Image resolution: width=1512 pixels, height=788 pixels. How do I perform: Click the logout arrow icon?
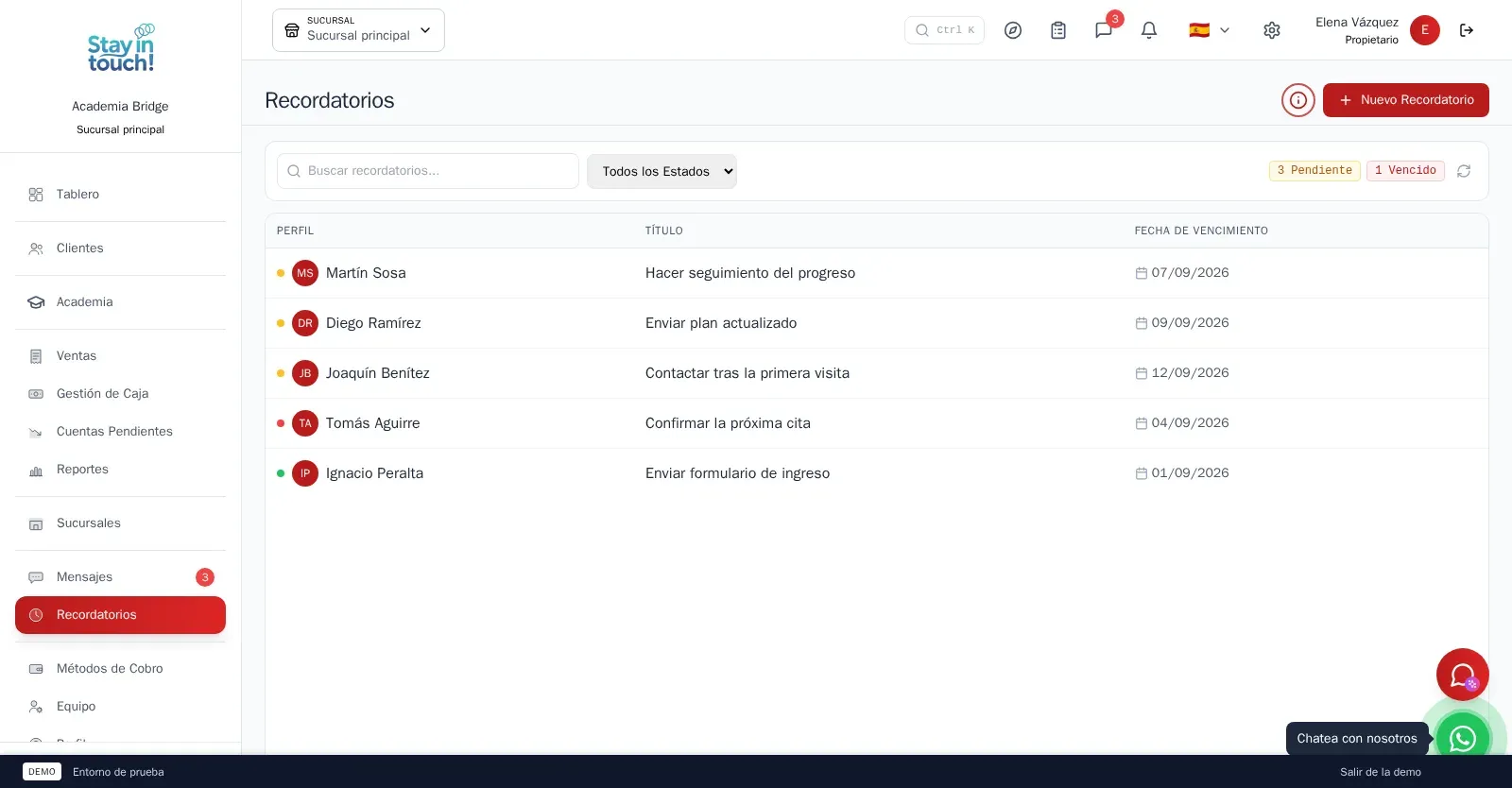pyautogui.click(x=1467, y=30)
